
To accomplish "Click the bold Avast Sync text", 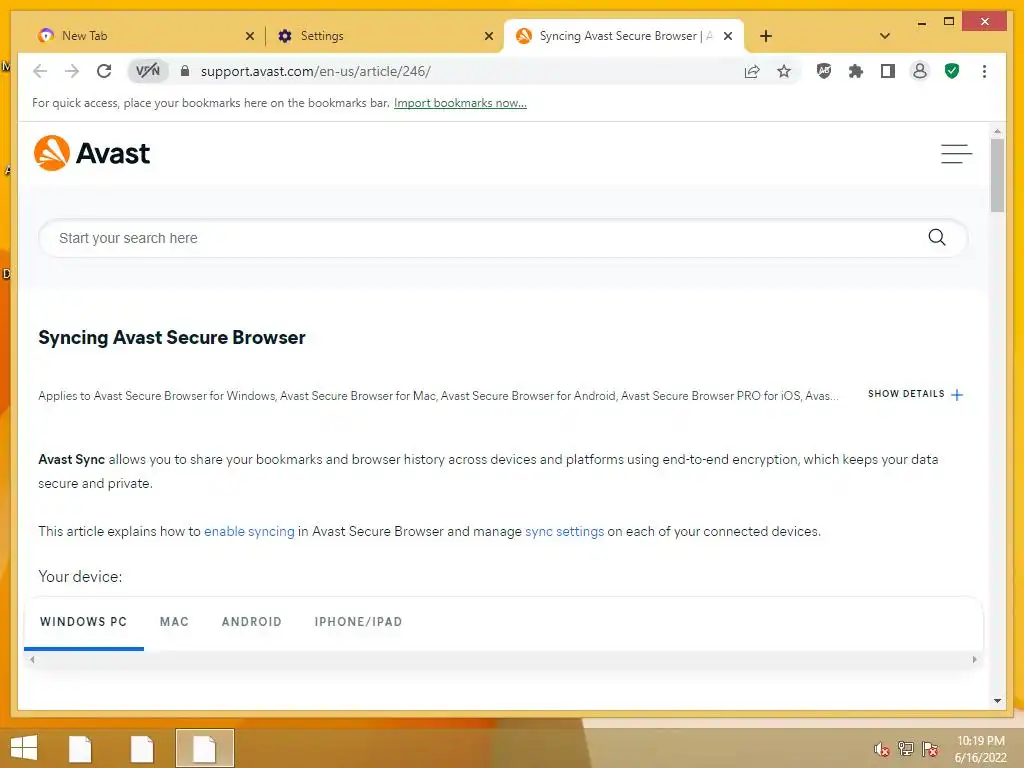I will point(71,460).
